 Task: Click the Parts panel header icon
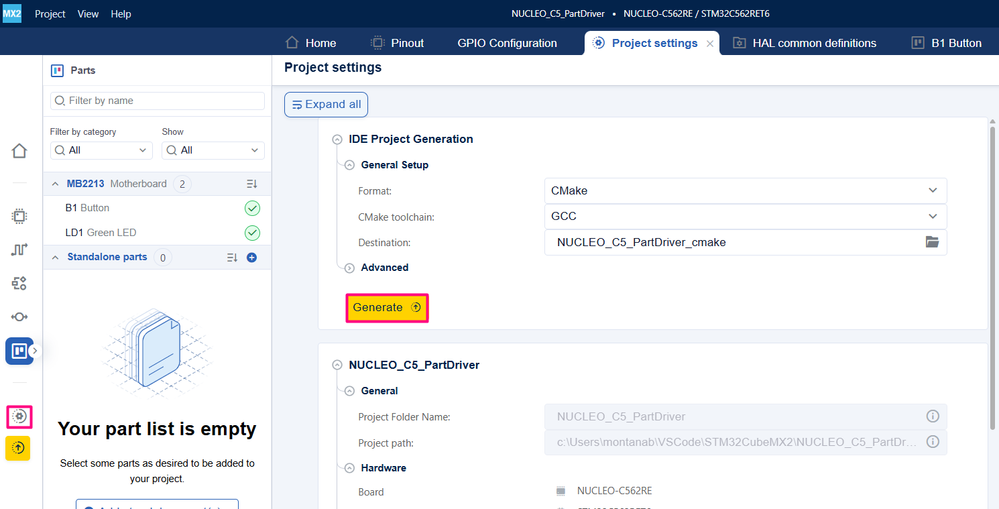point(57,71)
